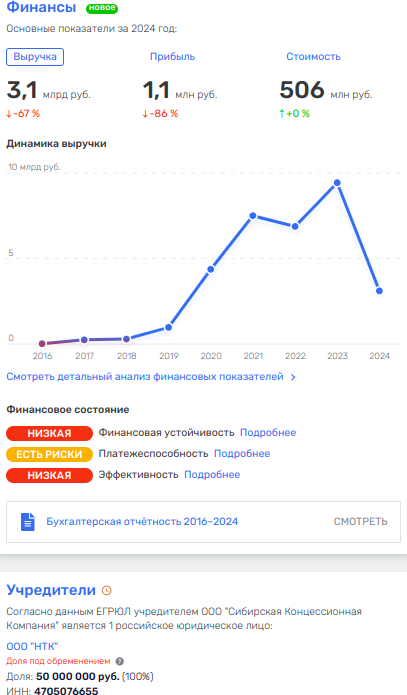Switch to the Прибыль tab

[x=172, y=57]
